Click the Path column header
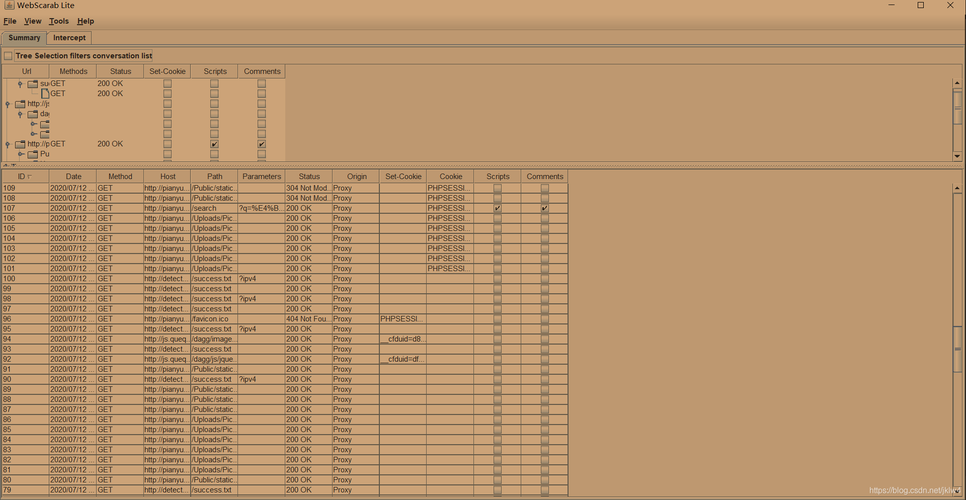This screenshot has height=500, width=966. click(x=214, y=176)
